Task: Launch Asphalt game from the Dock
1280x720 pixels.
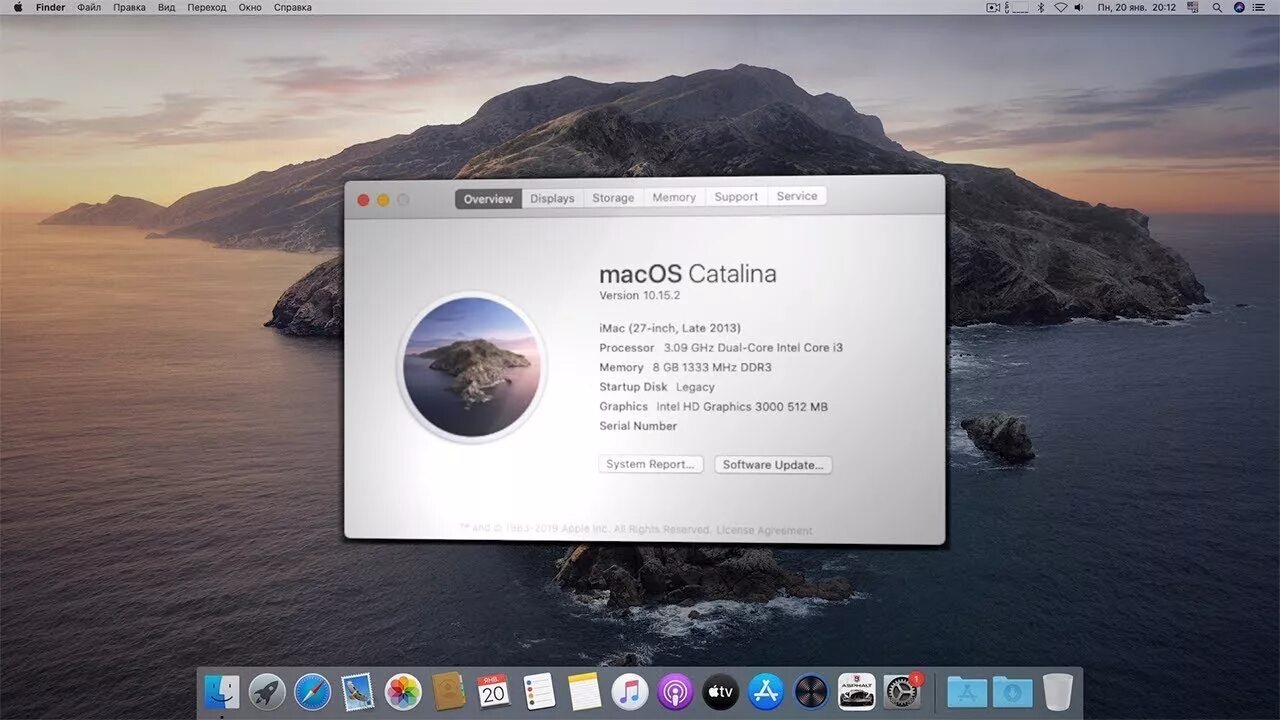Action: 857,692
